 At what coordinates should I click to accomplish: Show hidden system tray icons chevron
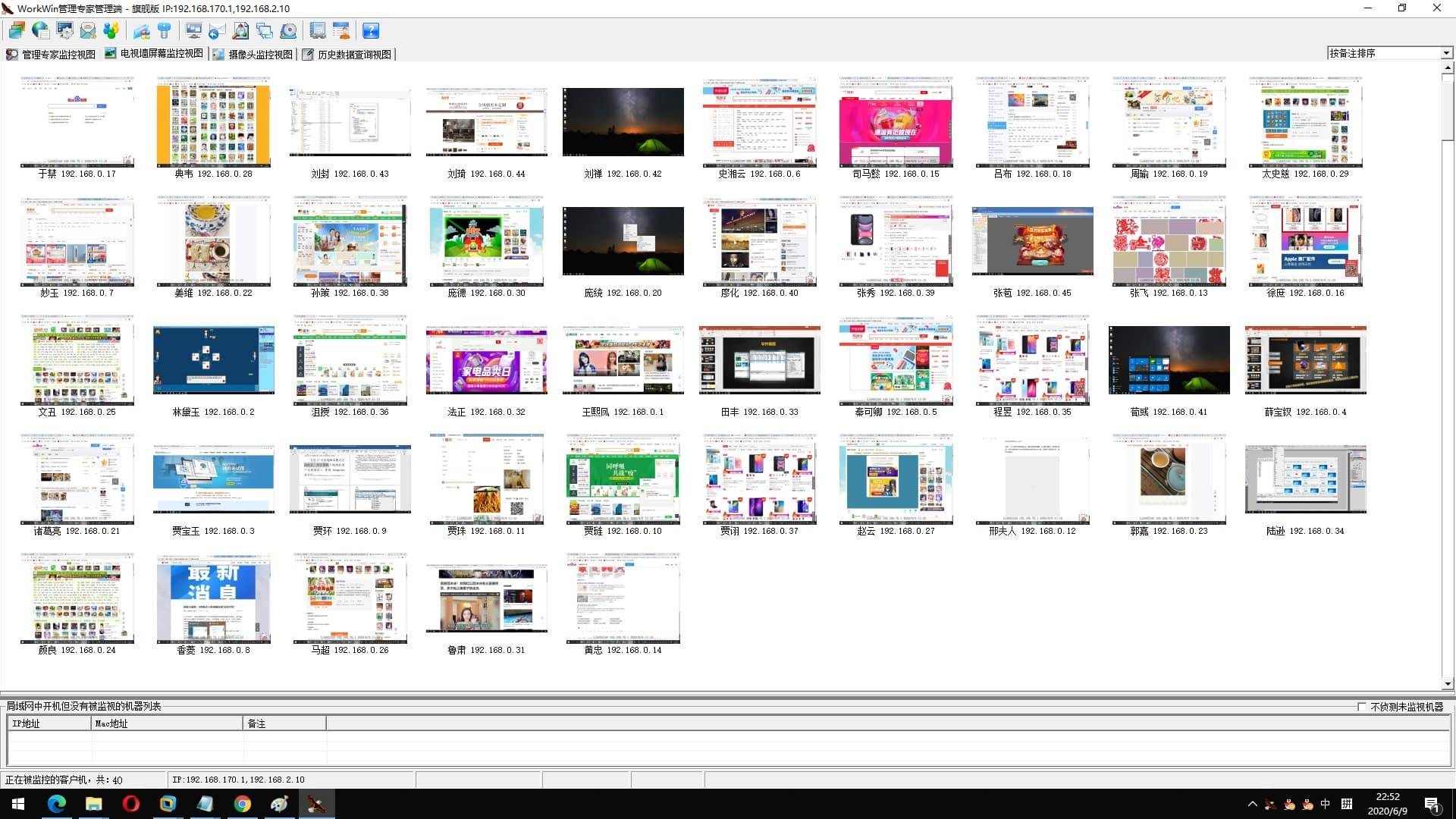1252,804
